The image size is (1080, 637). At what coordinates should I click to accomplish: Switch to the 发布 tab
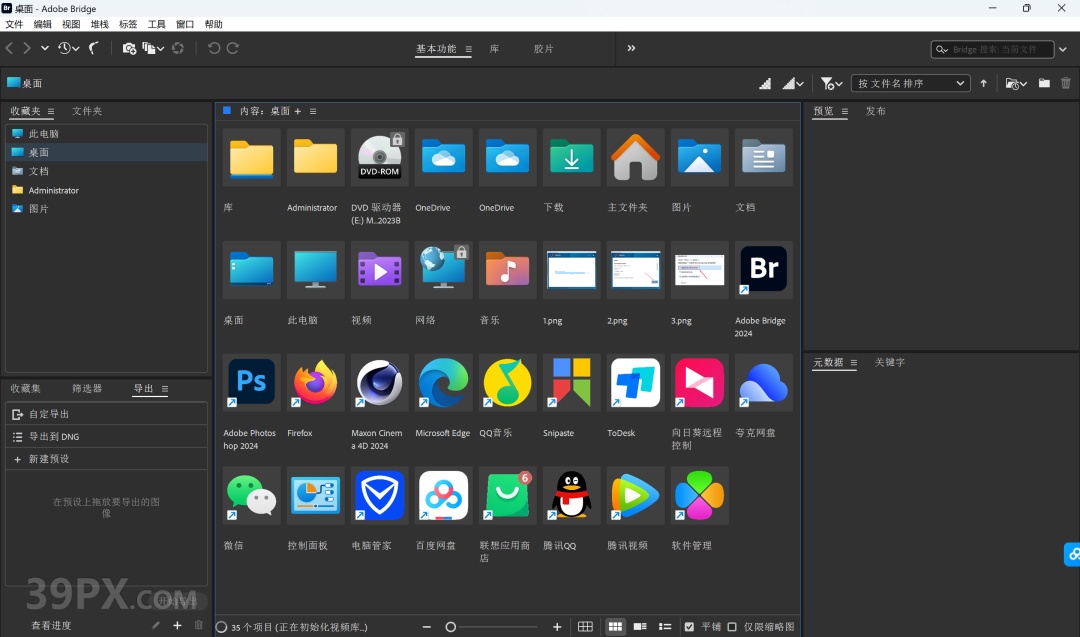[x=875, y=112]
